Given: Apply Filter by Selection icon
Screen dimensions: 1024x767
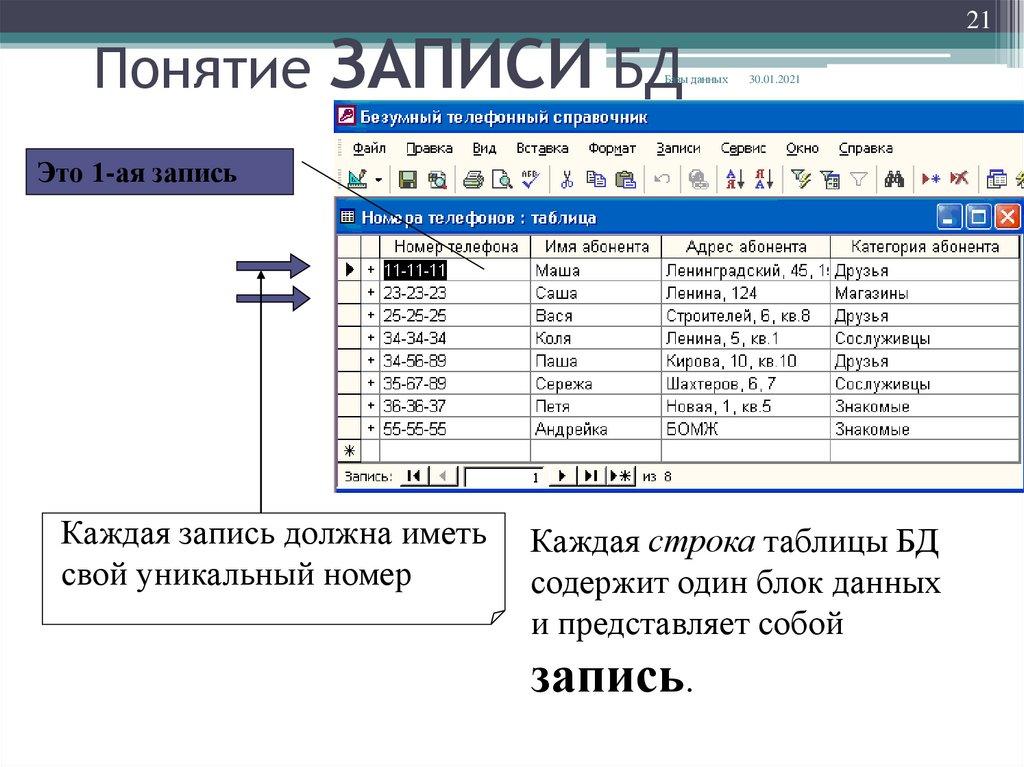Looking at the screenshot, I should (x=801, y=180).
